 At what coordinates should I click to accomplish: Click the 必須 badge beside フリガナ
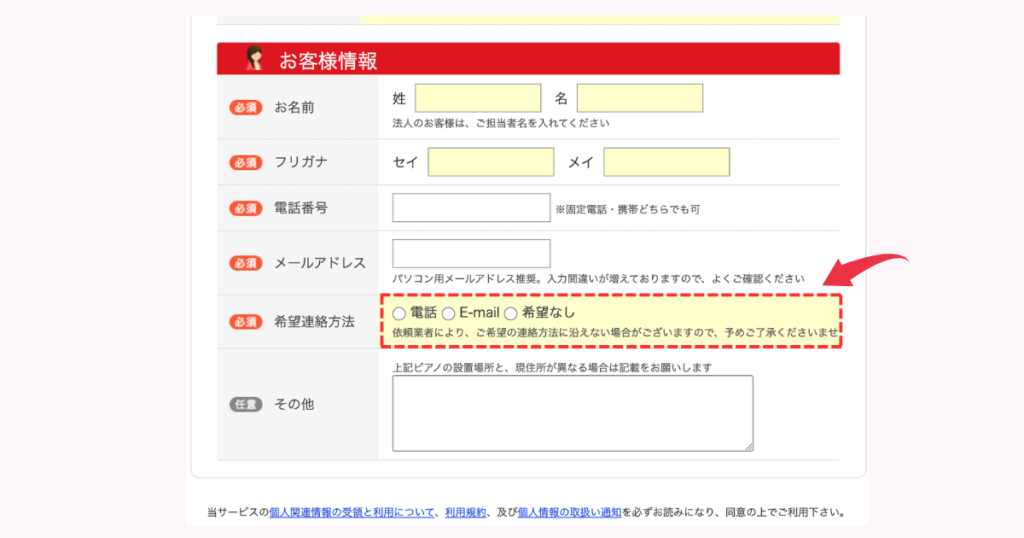[x=245, y=162]
